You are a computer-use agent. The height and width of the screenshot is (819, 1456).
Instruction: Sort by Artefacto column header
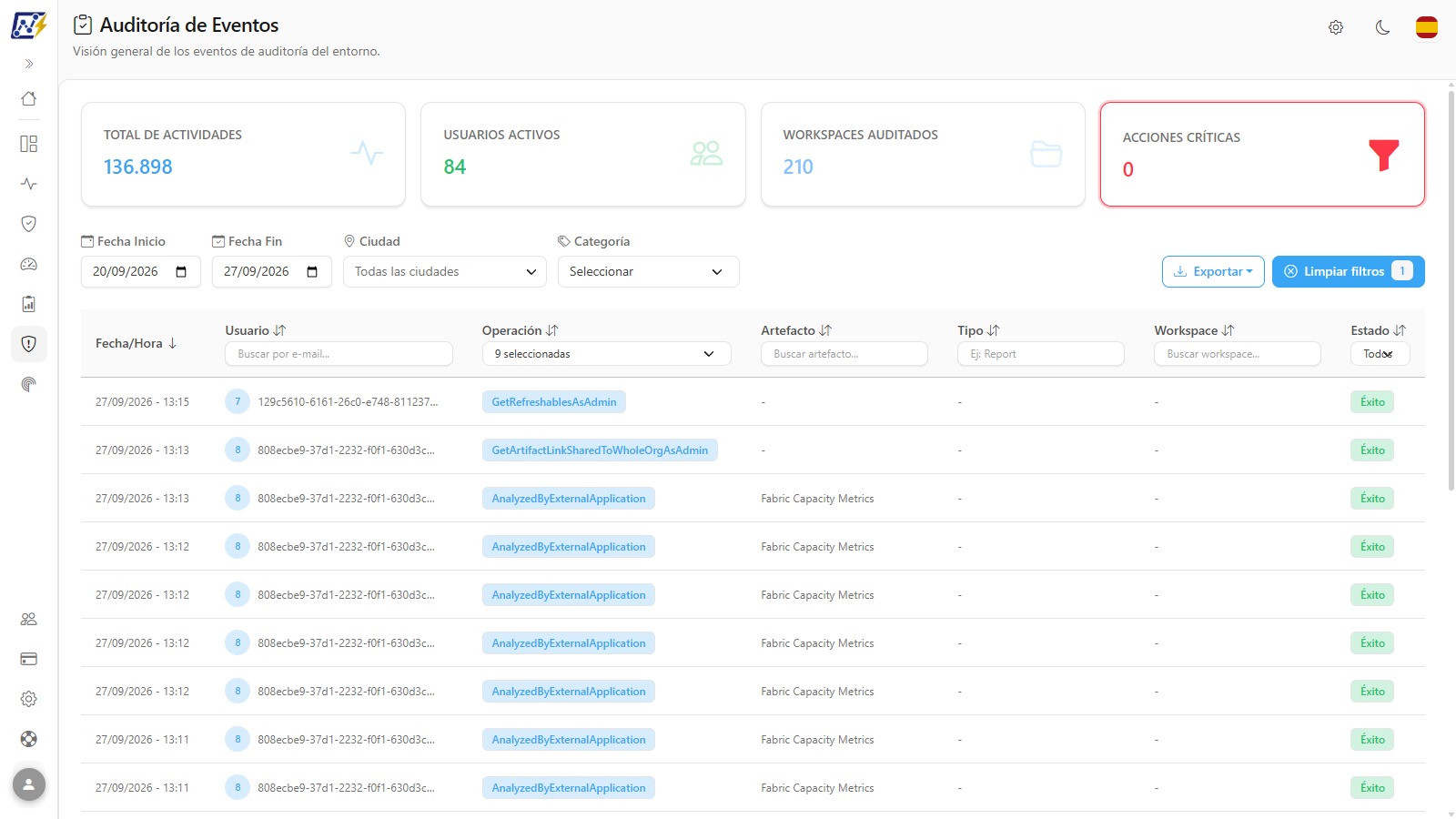point(796,330)
